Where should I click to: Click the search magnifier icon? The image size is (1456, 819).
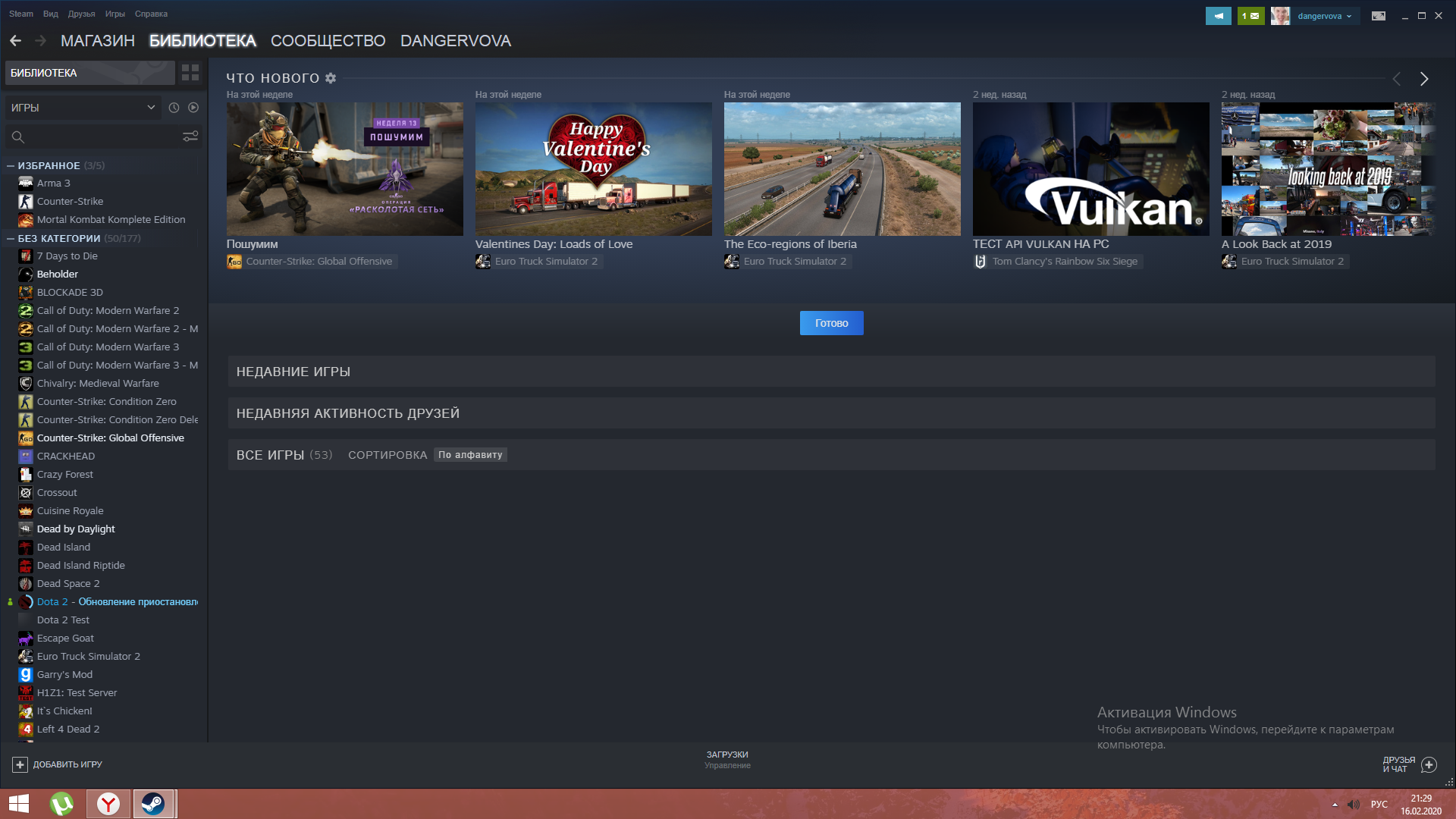(18, 137)
